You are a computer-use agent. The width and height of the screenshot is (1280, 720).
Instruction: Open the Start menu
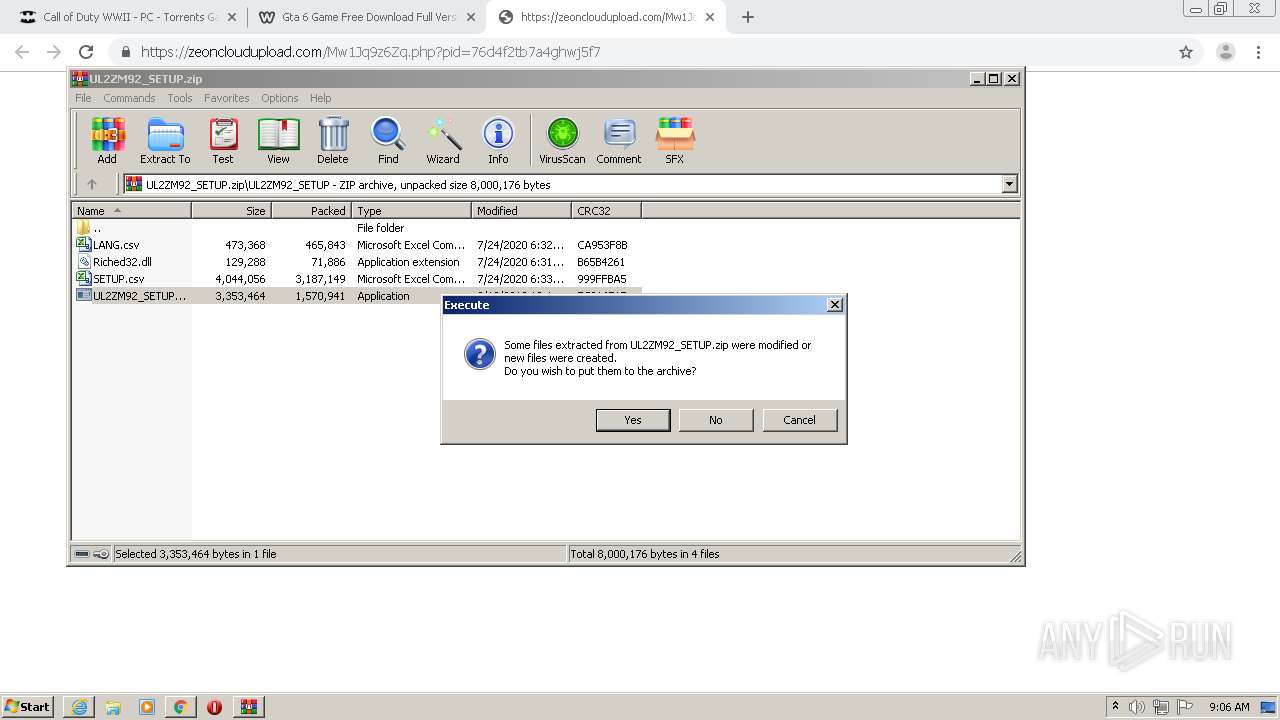[27, 707]
